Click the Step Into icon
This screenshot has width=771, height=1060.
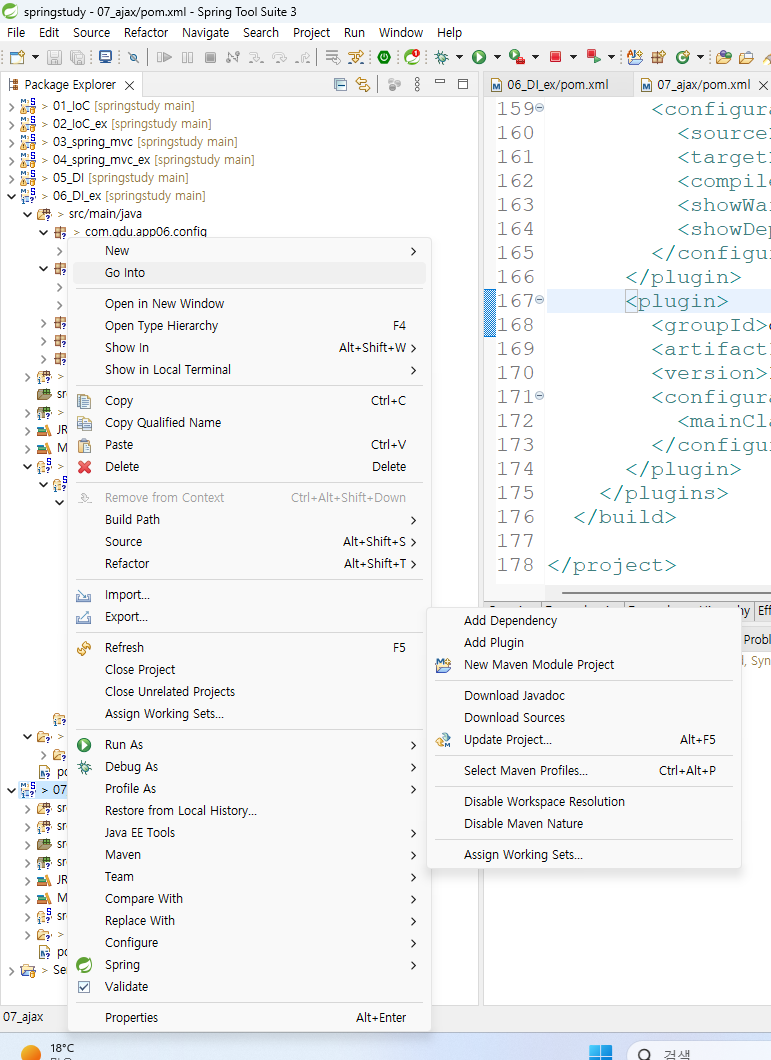tap(256, 57)
